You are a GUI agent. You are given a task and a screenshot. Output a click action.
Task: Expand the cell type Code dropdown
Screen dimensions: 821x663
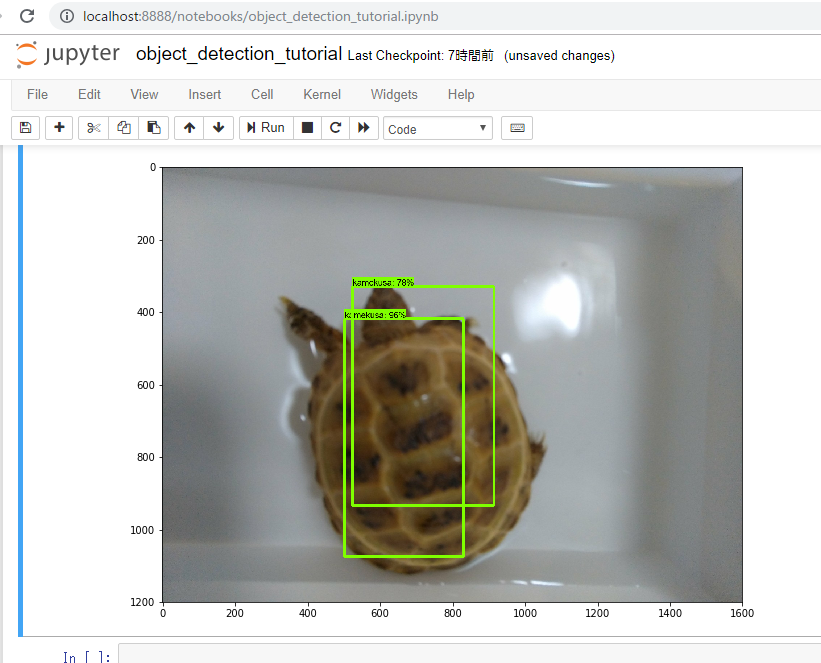(x=437, y=129)
